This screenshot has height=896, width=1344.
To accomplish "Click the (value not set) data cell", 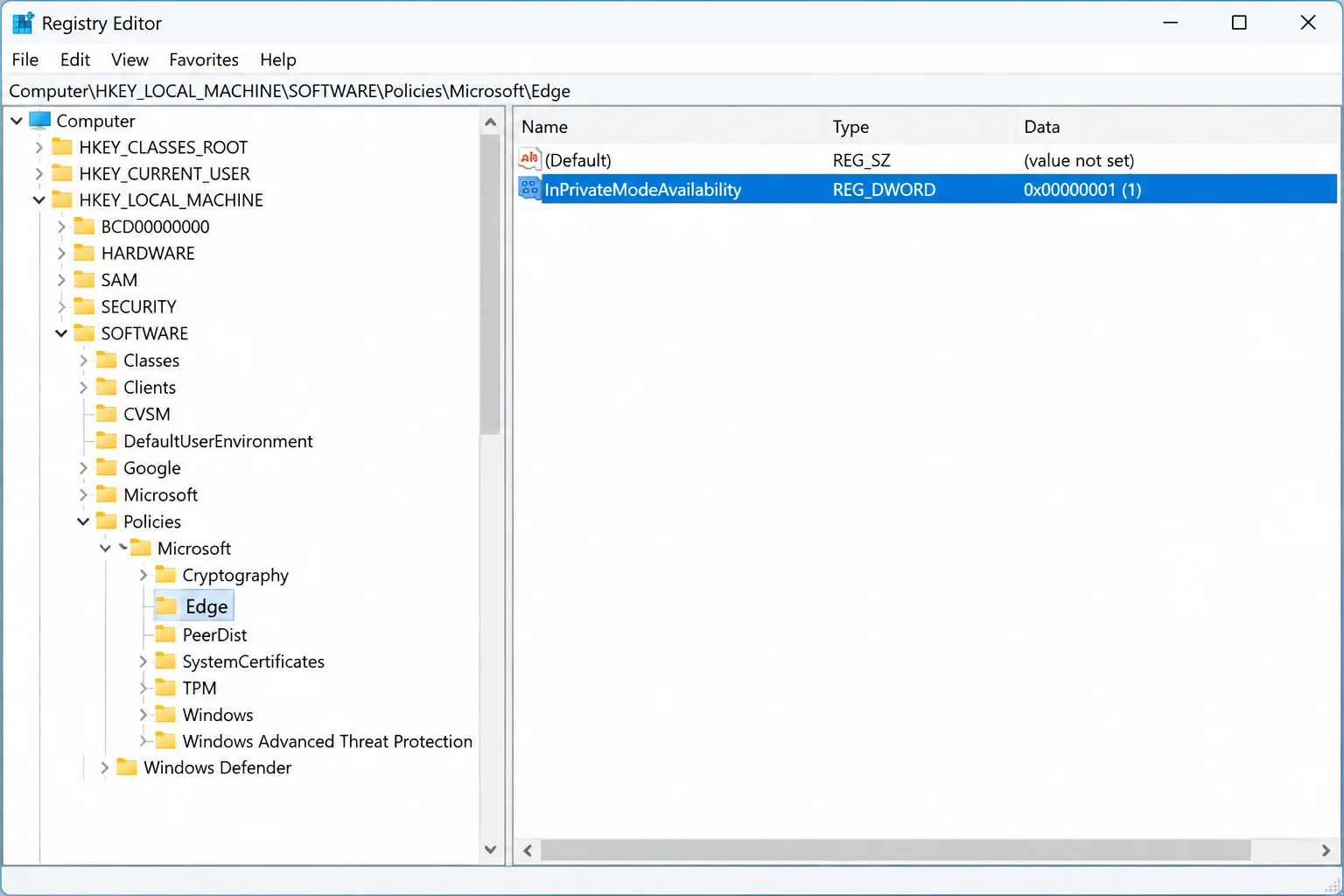I will [x=1079, y=160].
